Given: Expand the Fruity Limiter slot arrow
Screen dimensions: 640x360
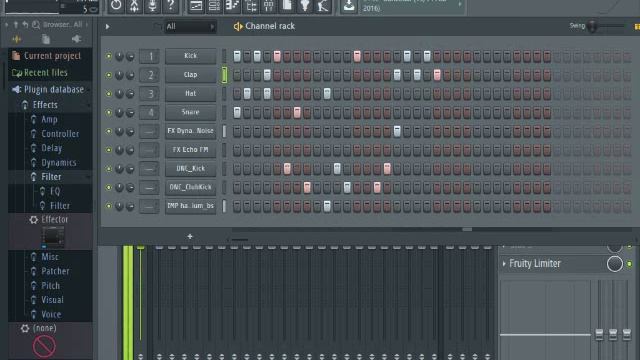Looking at the screenshot, I should click(504, 264).
